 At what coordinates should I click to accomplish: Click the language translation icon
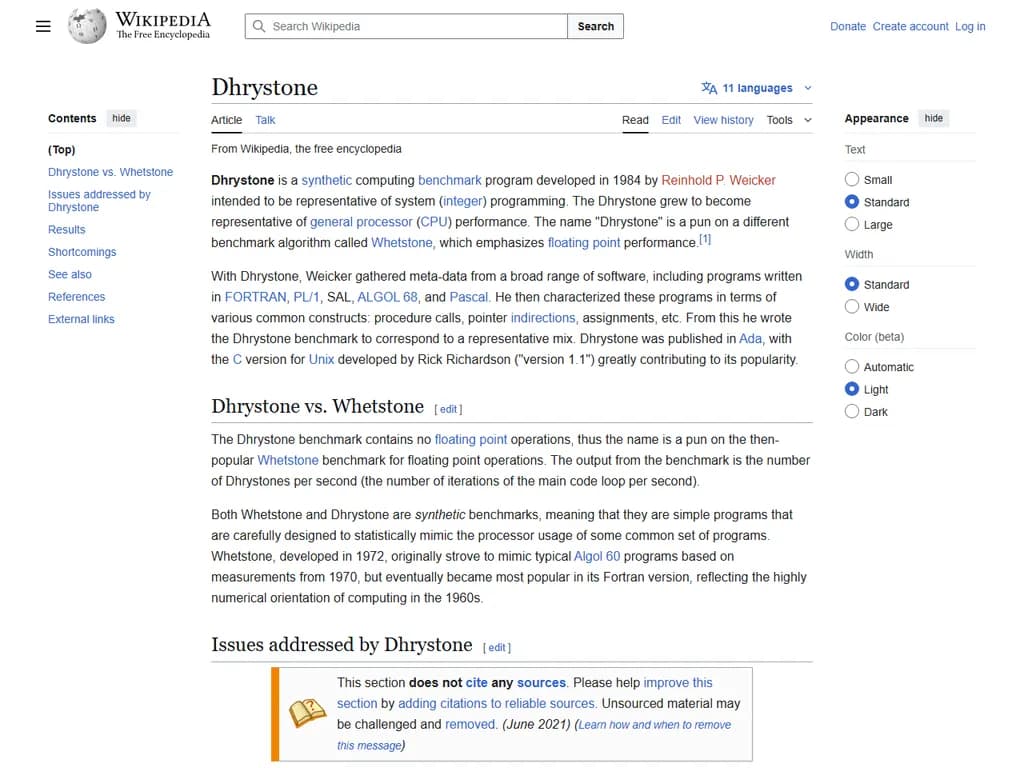point(709,88)
